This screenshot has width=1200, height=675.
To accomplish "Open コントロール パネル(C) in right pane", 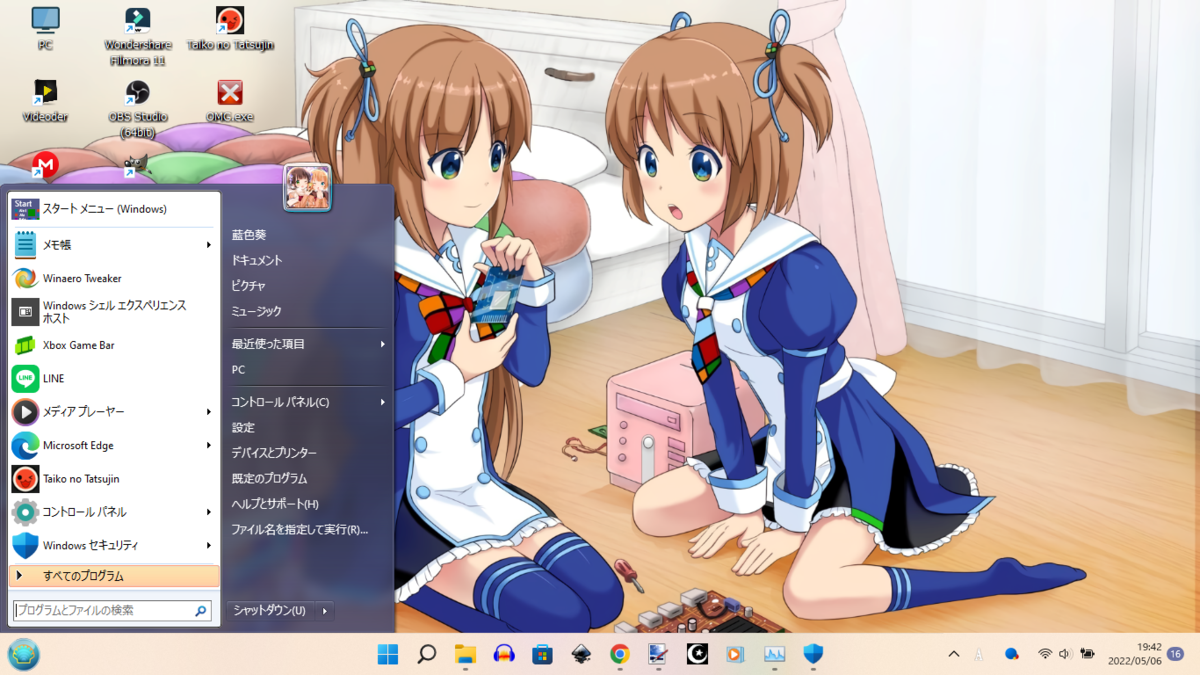I will click(280, 402).
